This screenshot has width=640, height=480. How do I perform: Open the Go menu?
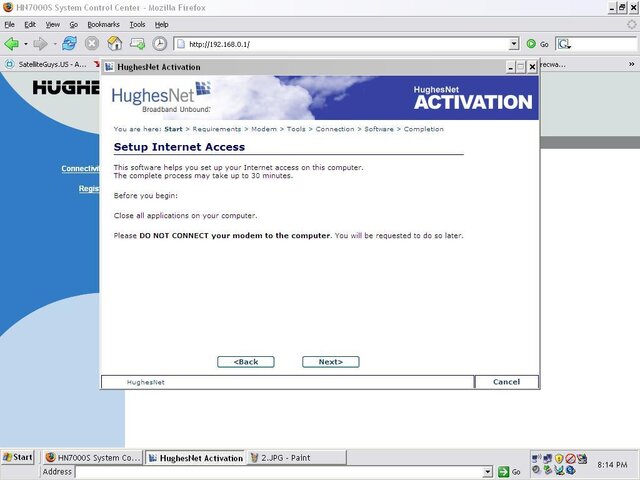coord(73,24)
